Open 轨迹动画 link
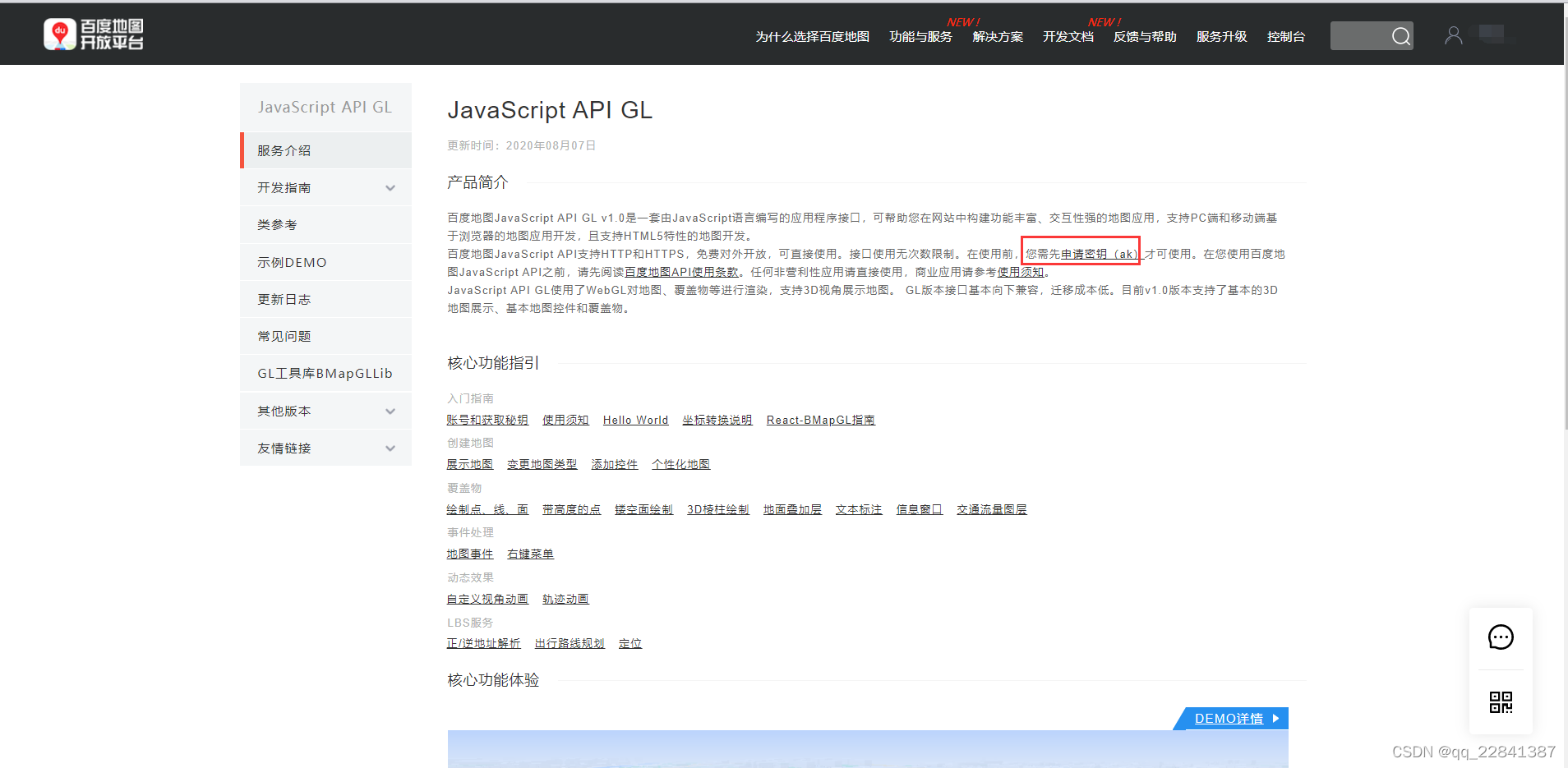The image size is (1568, 768). pos(565,599)
